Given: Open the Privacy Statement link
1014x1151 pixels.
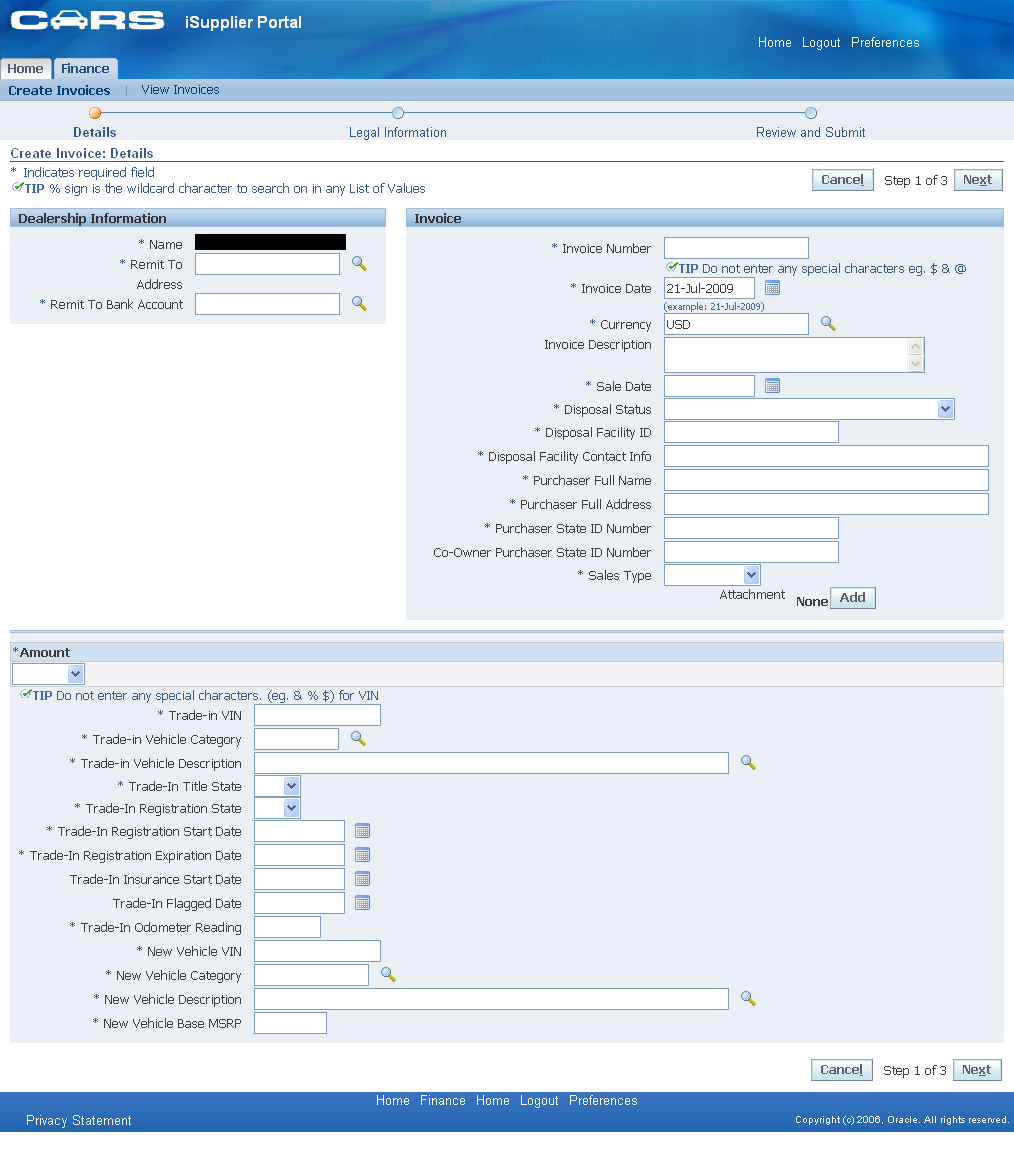Looking at the screenshot, I should [x=79, y=1120].
